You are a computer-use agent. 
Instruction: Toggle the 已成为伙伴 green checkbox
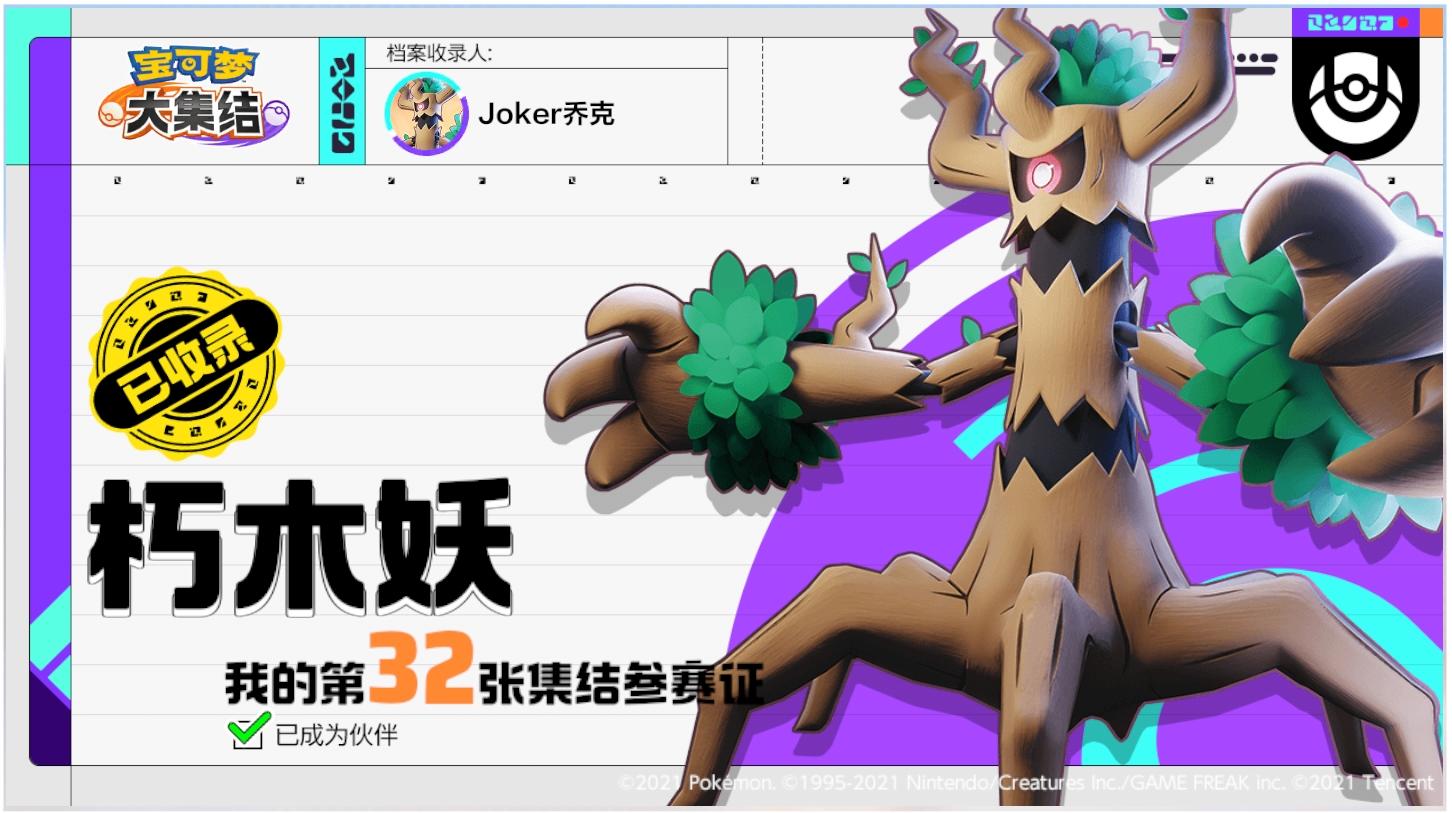pos(247,732)
